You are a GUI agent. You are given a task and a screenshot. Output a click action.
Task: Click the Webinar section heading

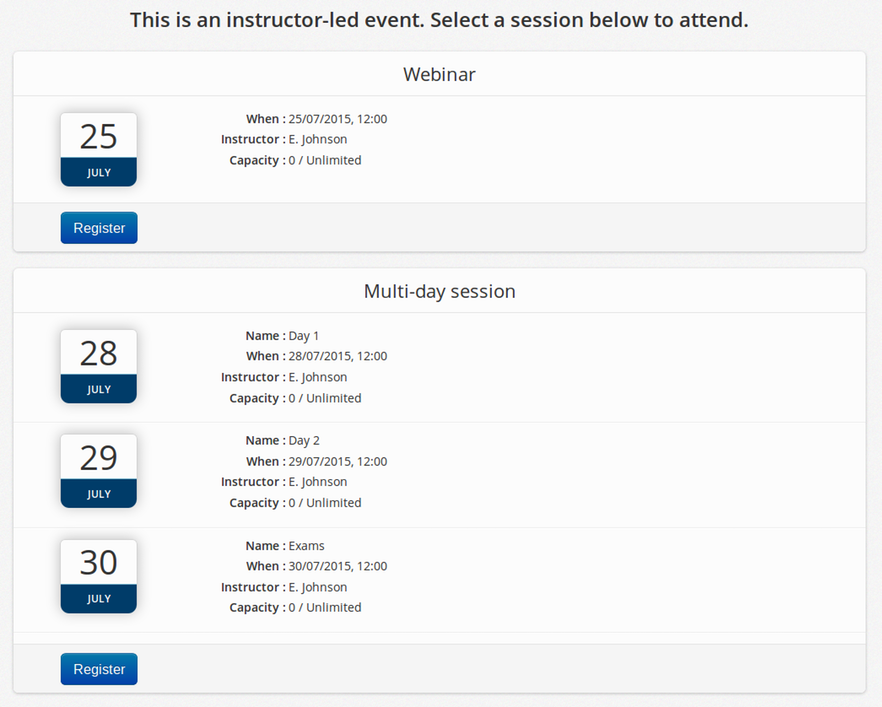(x=439, y=74)
